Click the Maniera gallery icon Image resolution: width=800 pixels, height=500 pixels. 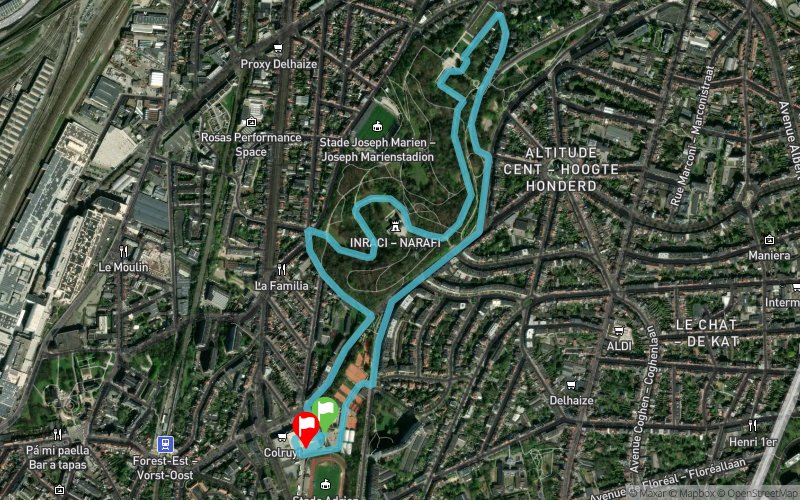(769, 239)
